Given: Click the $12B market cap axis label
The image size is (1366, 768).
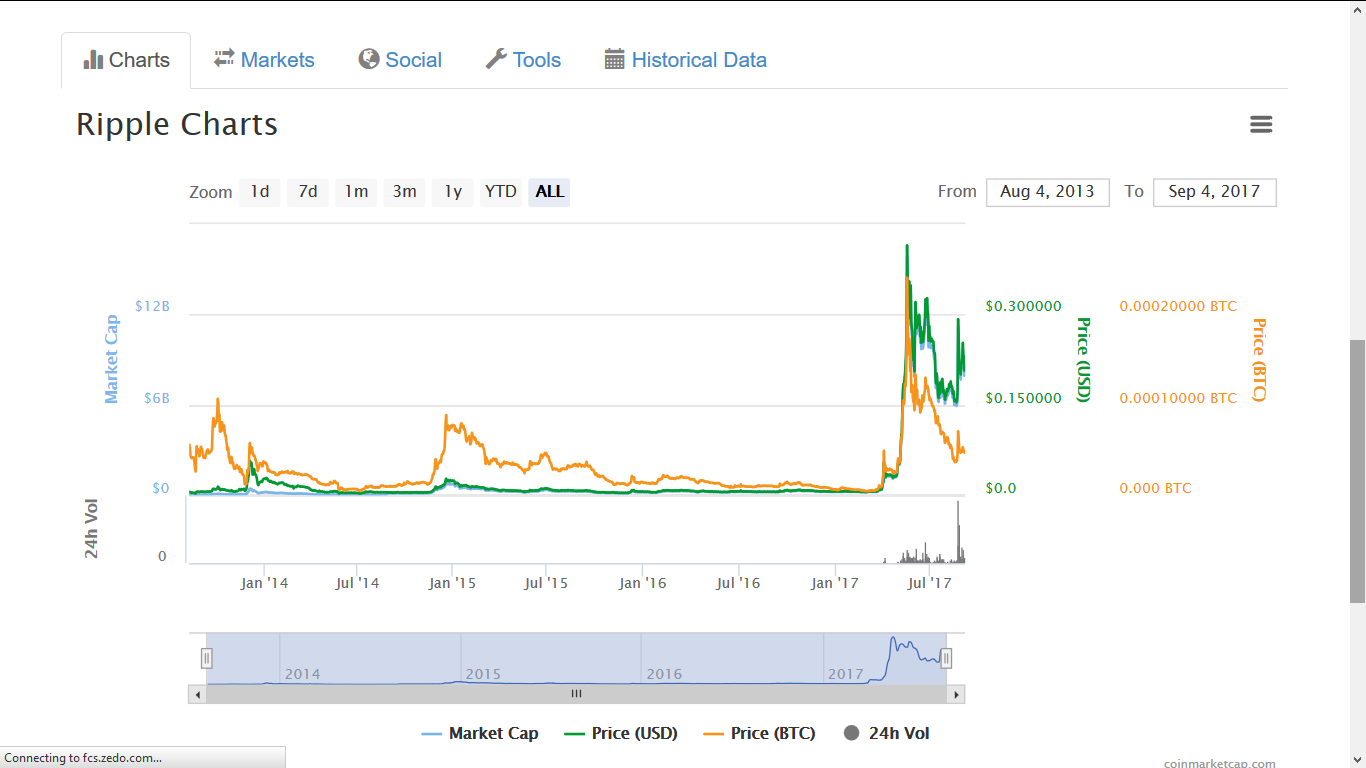Looking at the screenshot, I should point(152,306).
